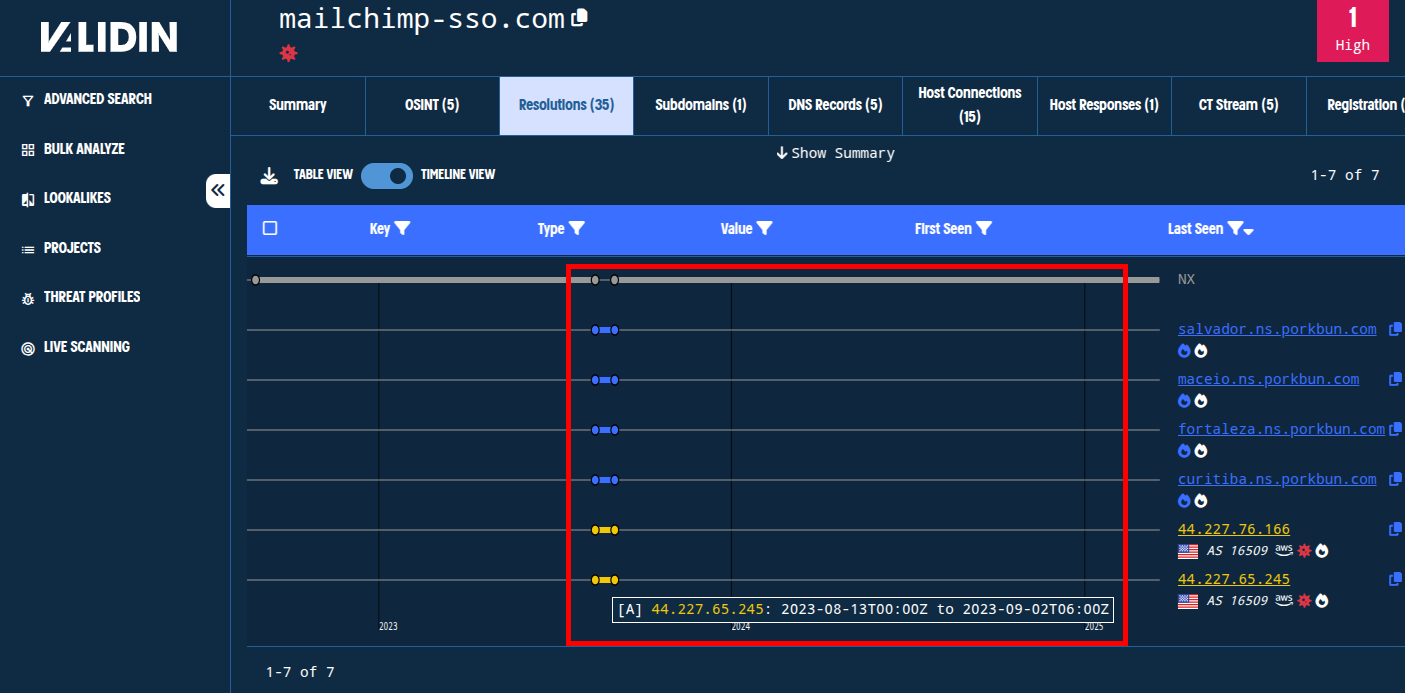Filter the First Seen column
The height and width of the screenshot is (693, 1405).
pyautogui.click(x=983, y=229)
